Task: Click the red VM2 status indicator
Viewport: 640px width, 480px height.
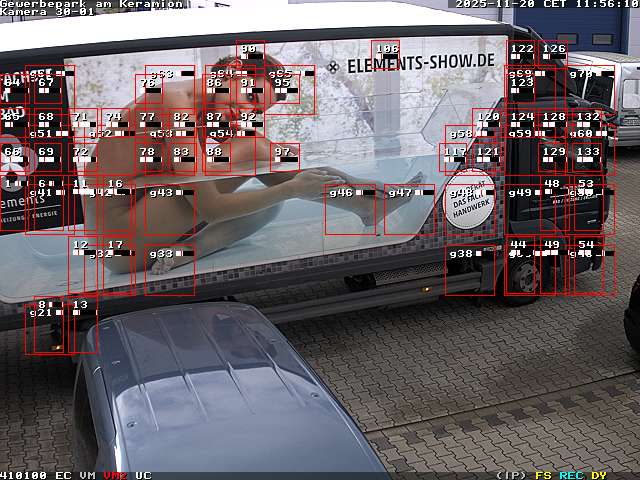Action: click(x=115, y=475)
